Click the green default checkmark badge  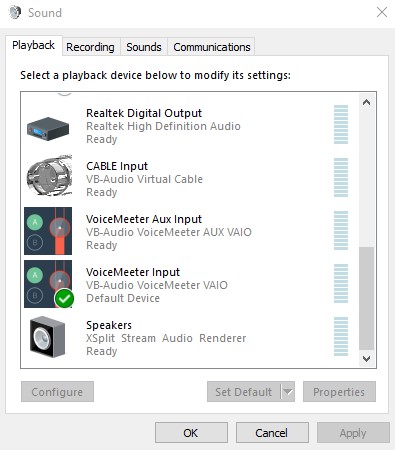(x=64, y=299)
